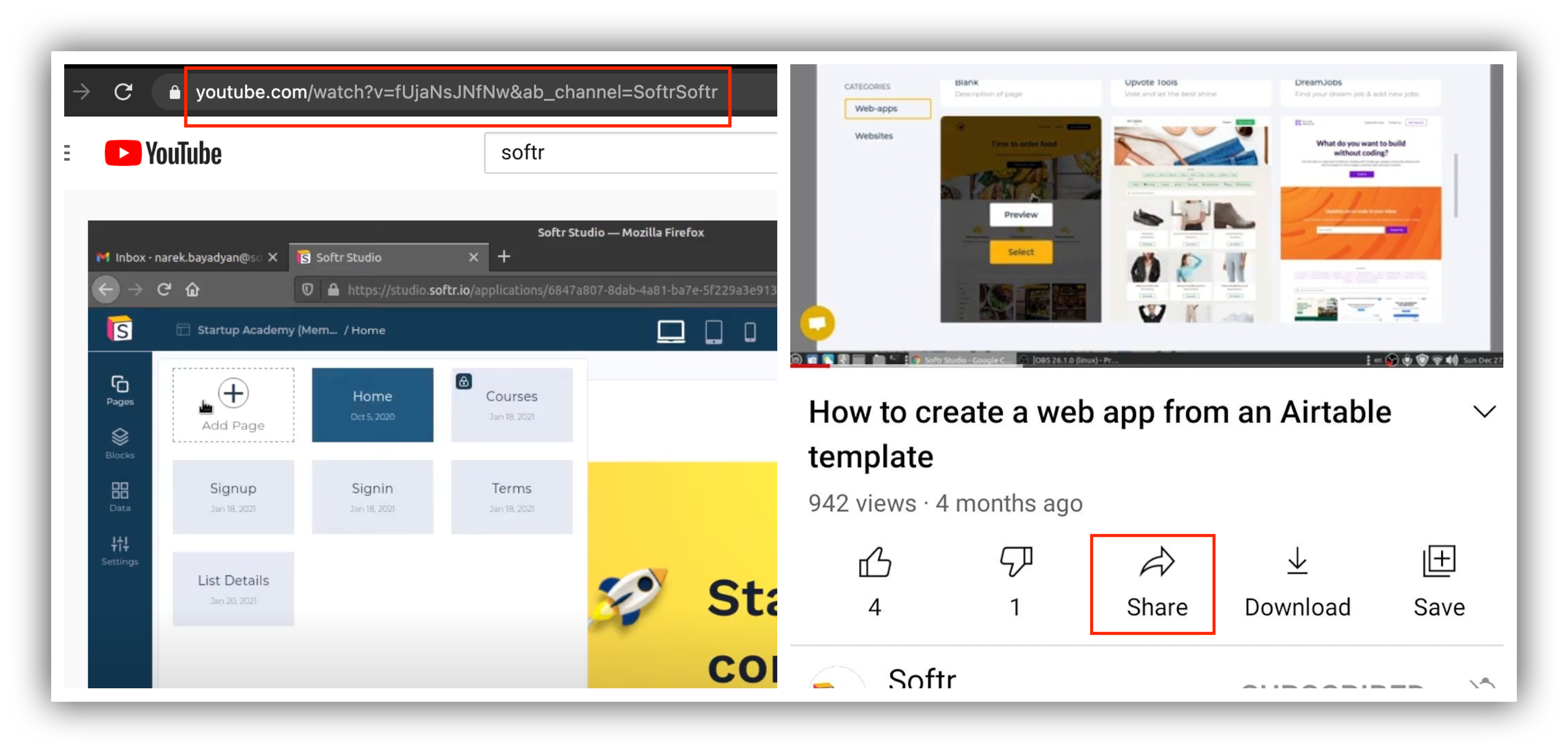Open Softr Settings in the sidebar
This screenshot has width=1568, height=753.
tap(120, 550)
